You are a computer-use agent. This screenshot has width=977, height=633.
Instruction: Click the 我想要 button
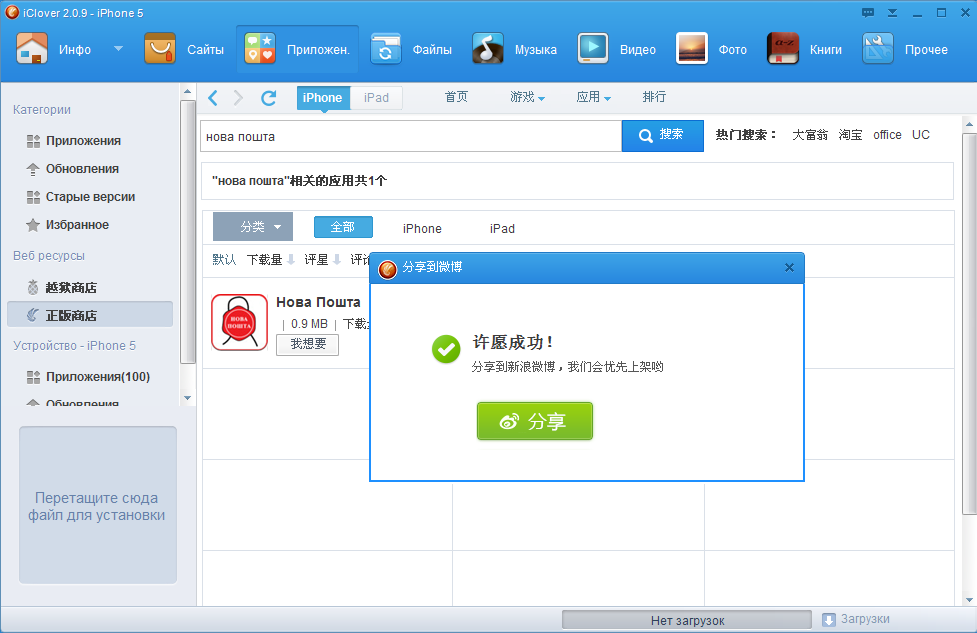point(308,345)
